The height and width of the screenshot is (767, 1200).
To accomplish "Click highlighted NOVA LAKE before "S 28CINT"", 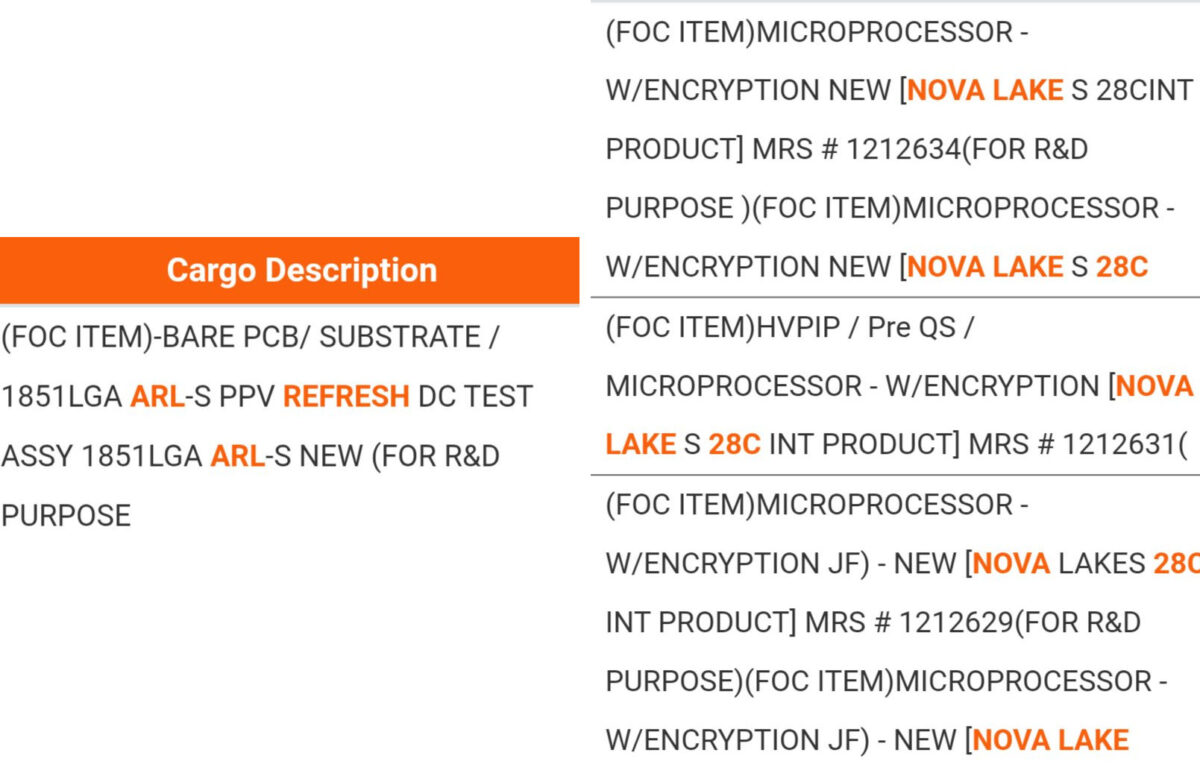I will click(985, 90).
